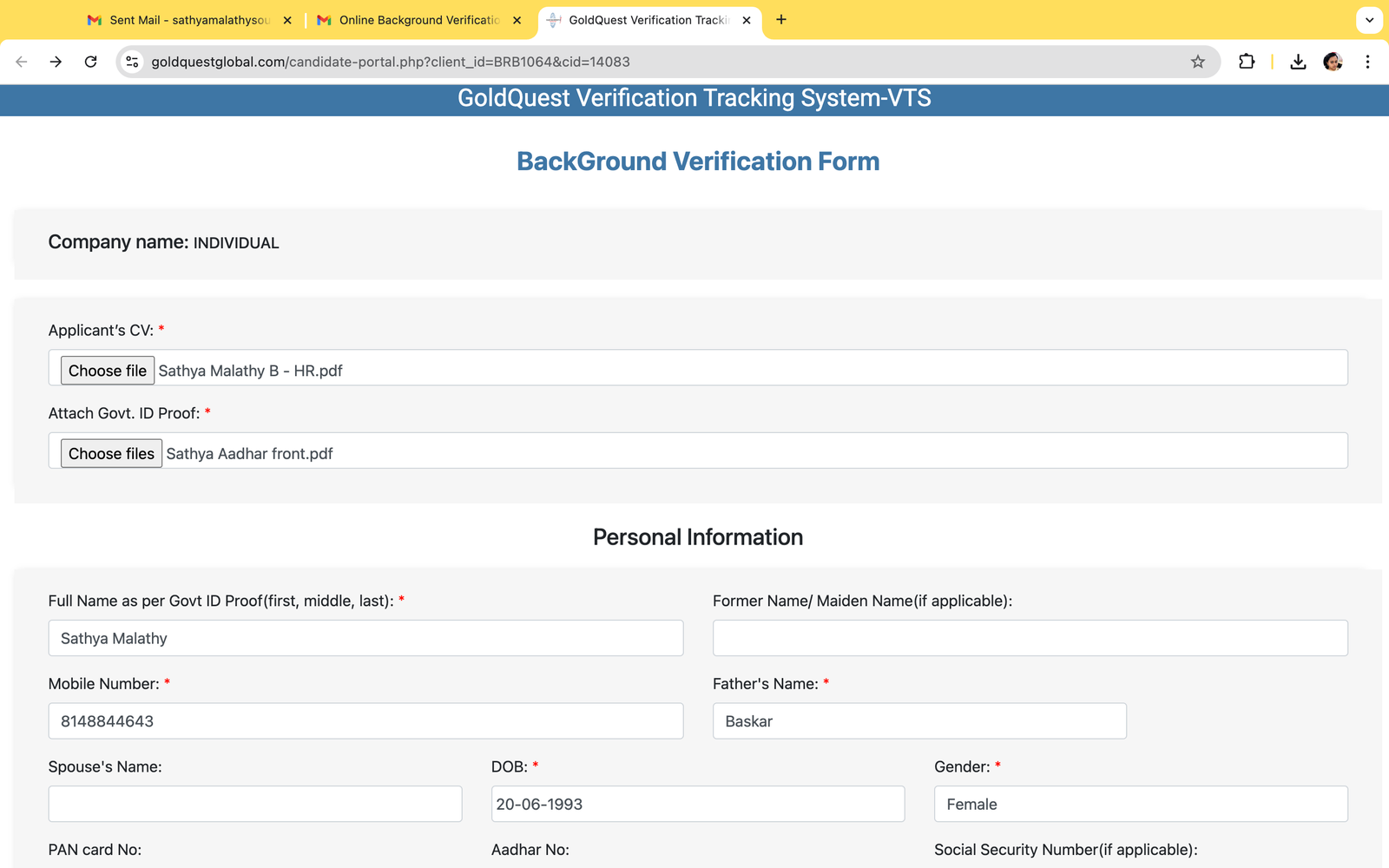The image size is (1389, 868).
Task: Click the DOB date field
Action: (x=697, y=804)
